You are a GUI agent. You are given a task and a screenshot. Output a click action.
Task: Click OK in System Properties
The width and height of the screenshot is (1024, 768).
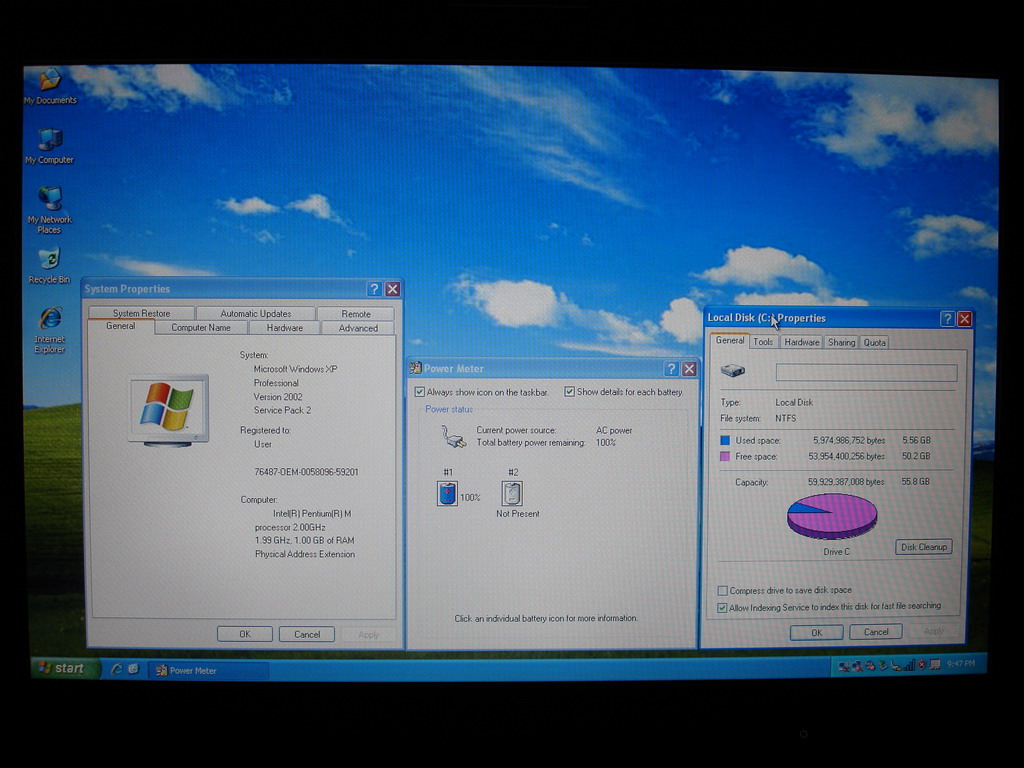tap(245, 634)
